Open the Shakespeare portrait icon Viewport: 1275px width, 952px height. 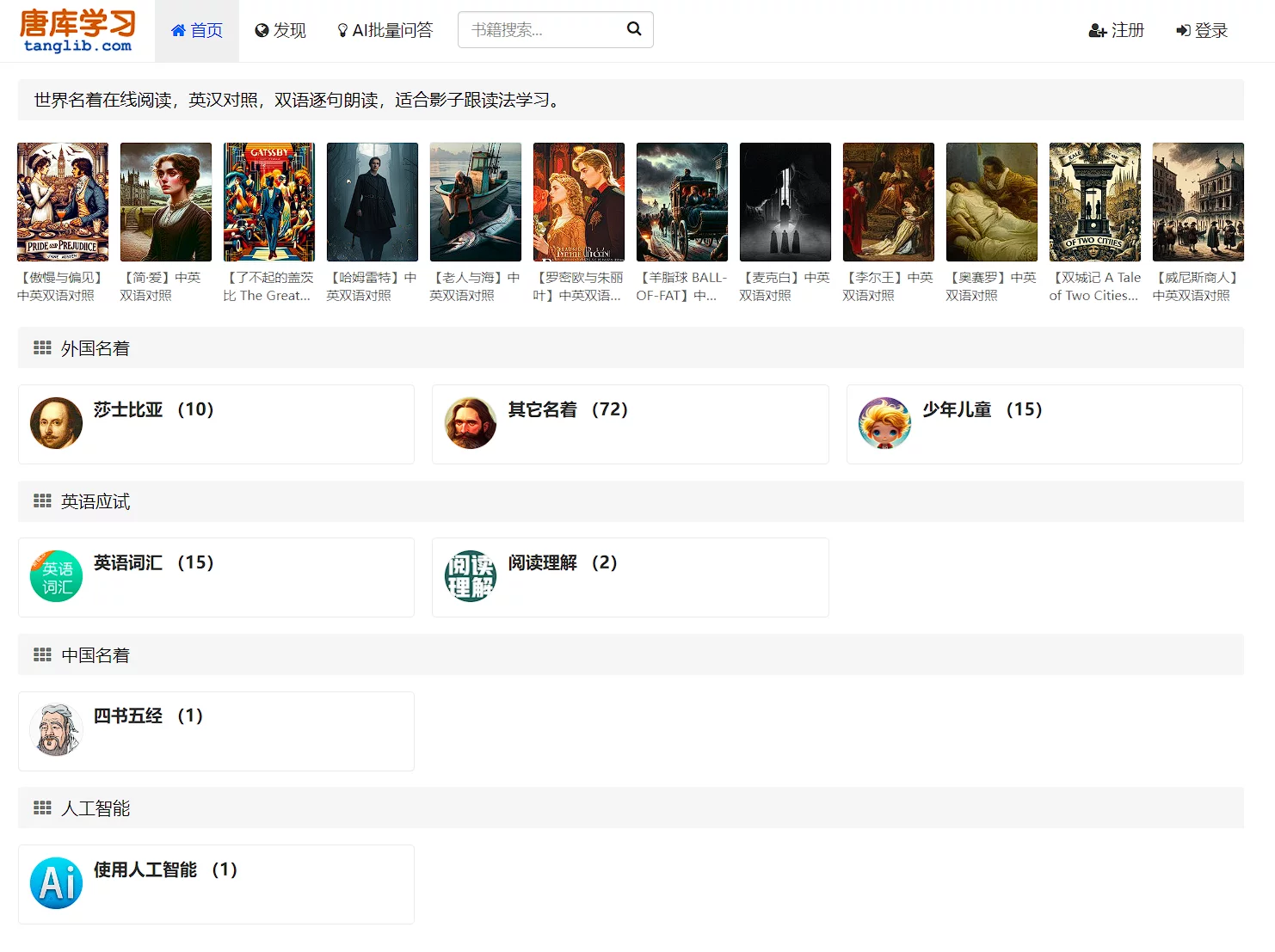56,423
